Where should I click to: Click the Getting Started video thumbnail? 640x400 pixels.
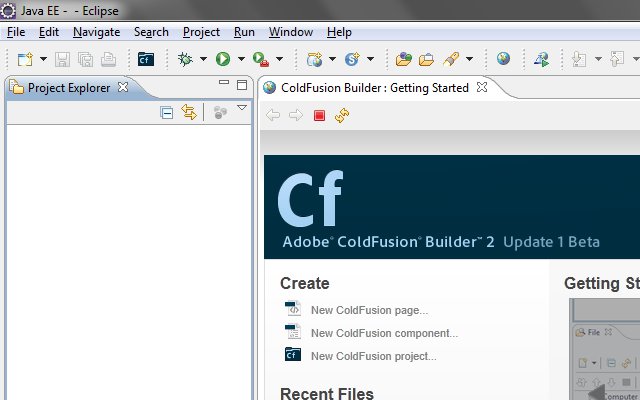click(604, 349)
